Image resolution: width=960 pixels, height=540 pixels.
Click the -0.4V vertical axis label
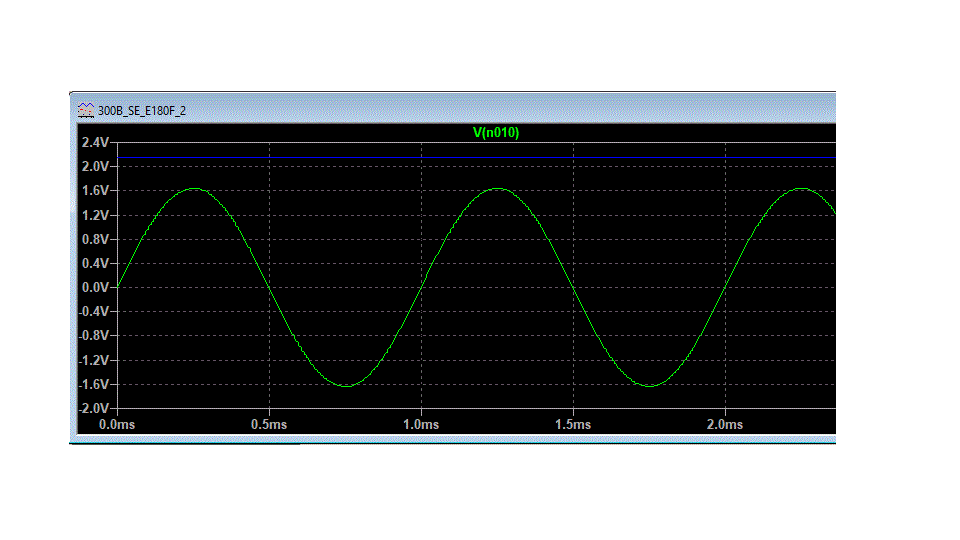pyautogui.click(x=94, y=312)
